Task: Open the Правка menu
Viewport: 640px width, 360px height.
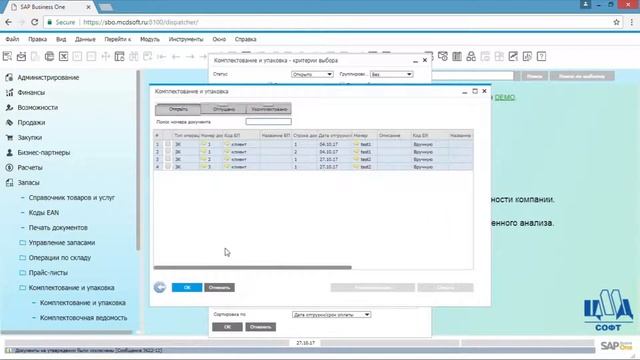Action: point(38,39)
